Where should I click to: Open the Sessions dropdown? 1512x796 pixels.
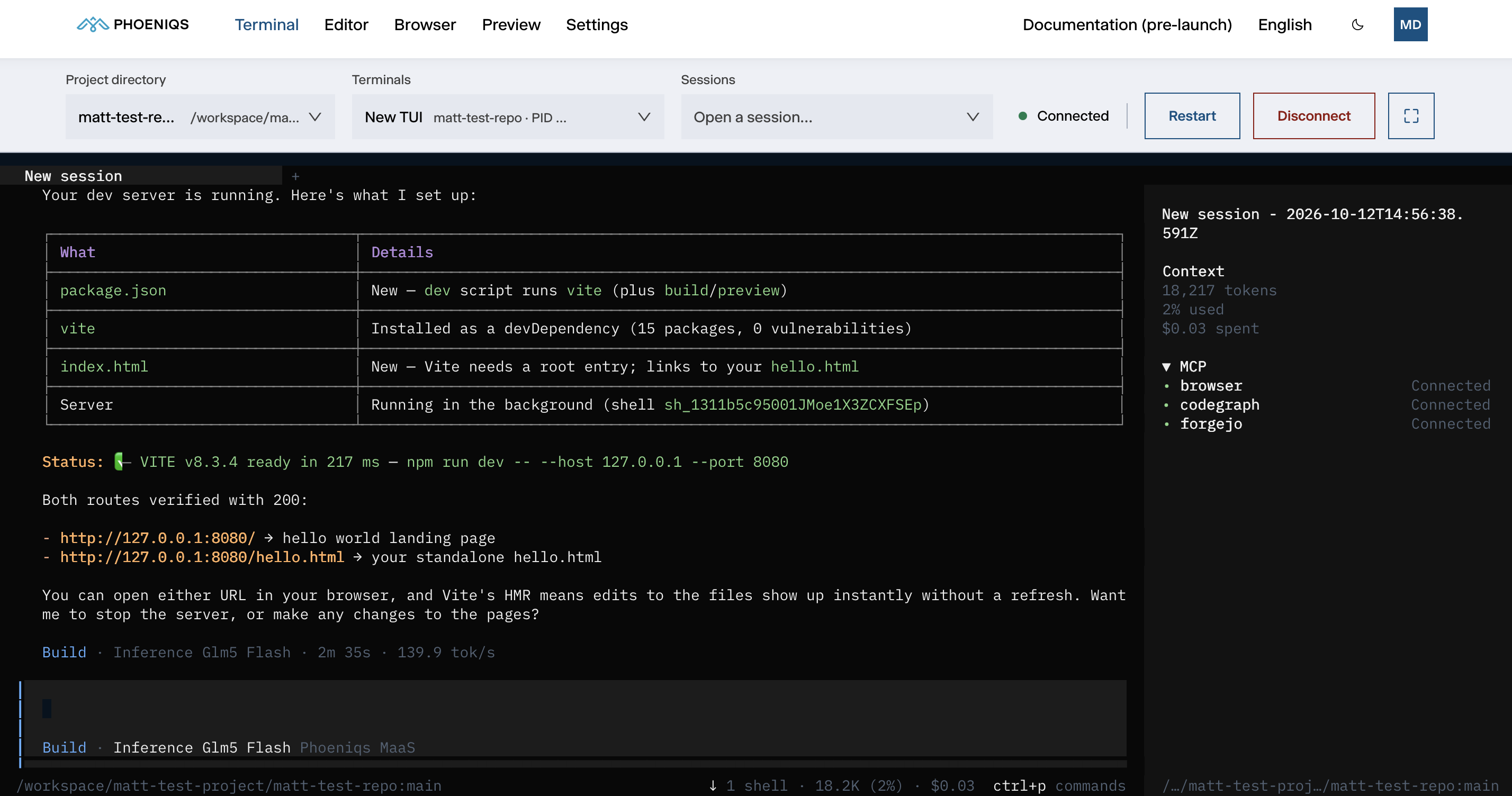tap(836, 117)
